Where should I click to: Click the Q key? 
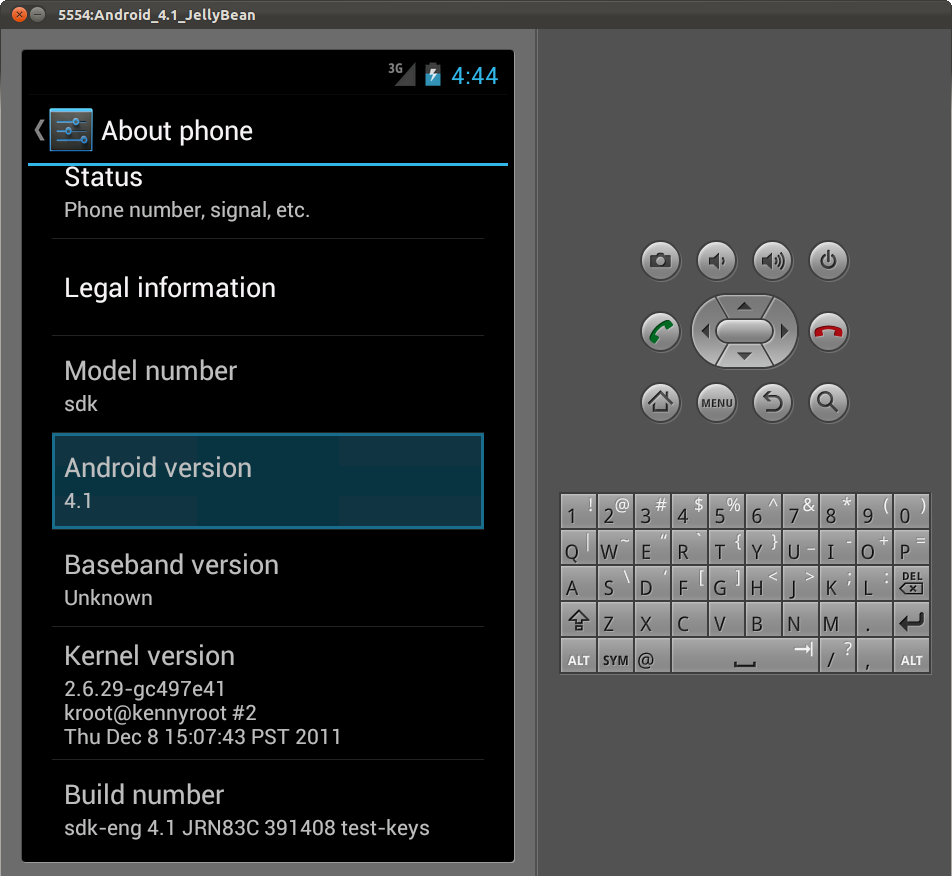[579, 548]
